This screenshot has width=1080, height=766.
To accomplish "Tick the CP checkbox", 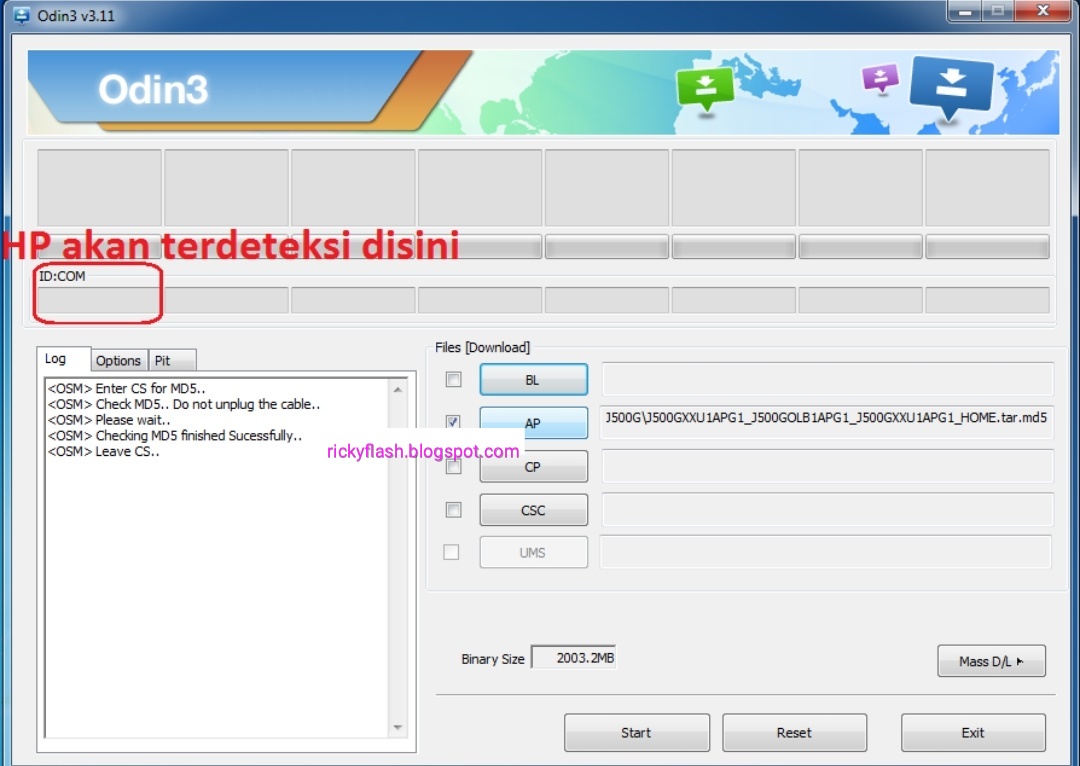I will click(453, 467).
